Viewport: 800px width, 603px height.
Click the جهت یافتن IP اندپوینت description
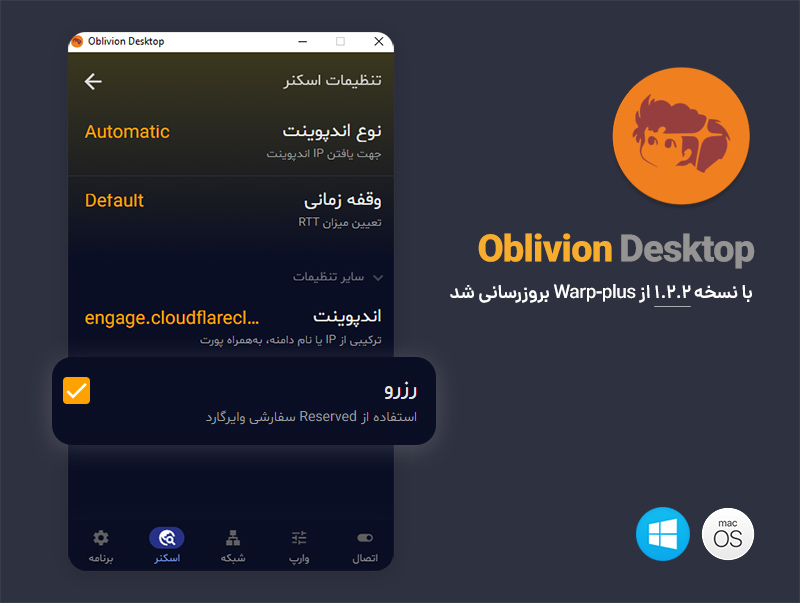[x=323, y=154]
